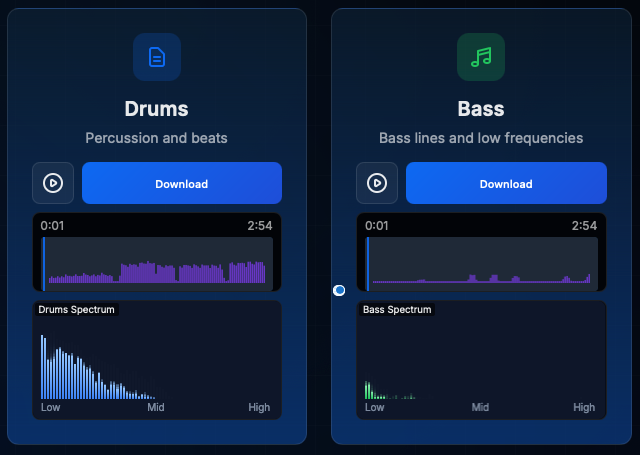This screenshot has width=640, height=455.
Task: Play the Drums stem preview
Action: (53, 183)
